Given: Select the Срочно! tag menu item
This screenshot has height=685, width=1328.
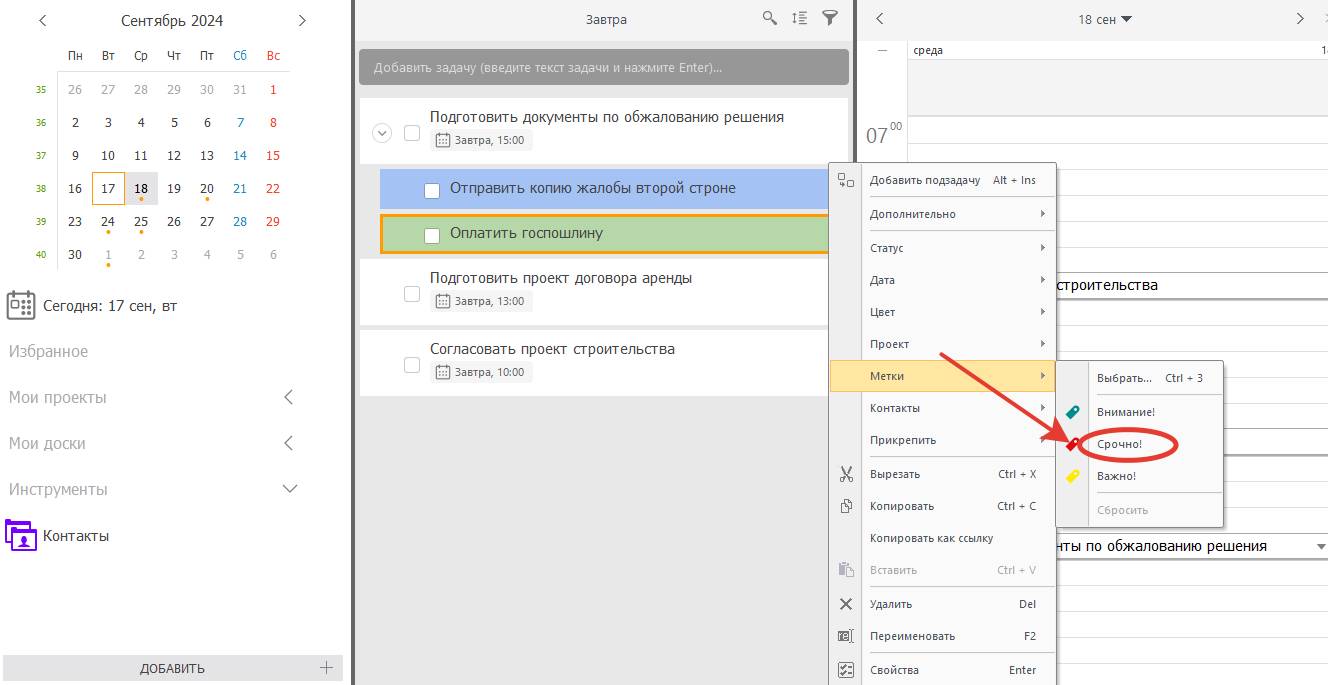Looking at the screenshot, I should [x=1119, y=444].
